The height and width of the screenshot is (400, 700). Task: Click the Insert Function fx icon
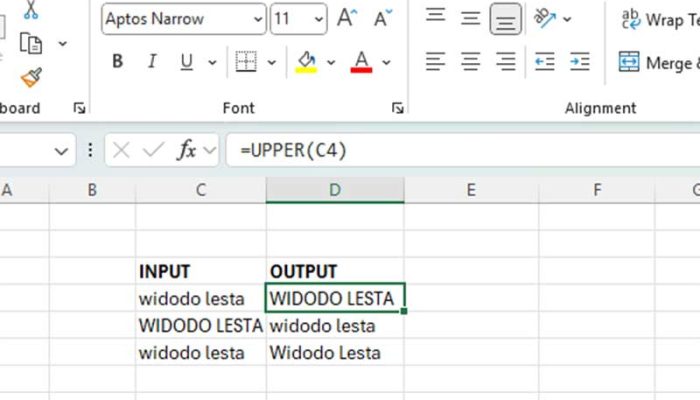[x=186, y=150]
